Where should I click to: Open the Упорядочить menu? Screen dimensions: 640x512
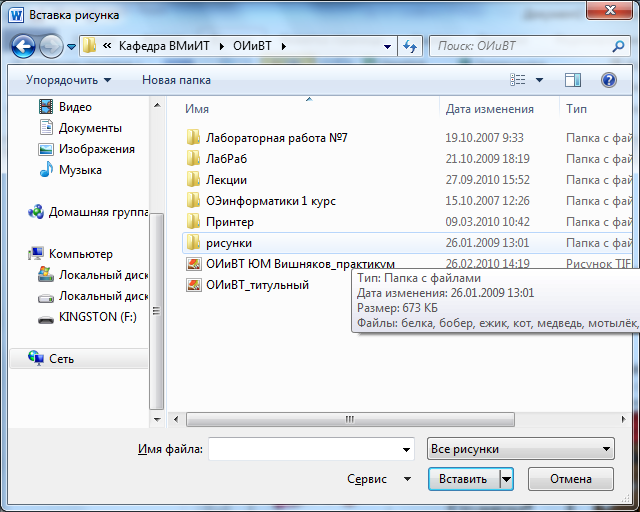point(69,80)
